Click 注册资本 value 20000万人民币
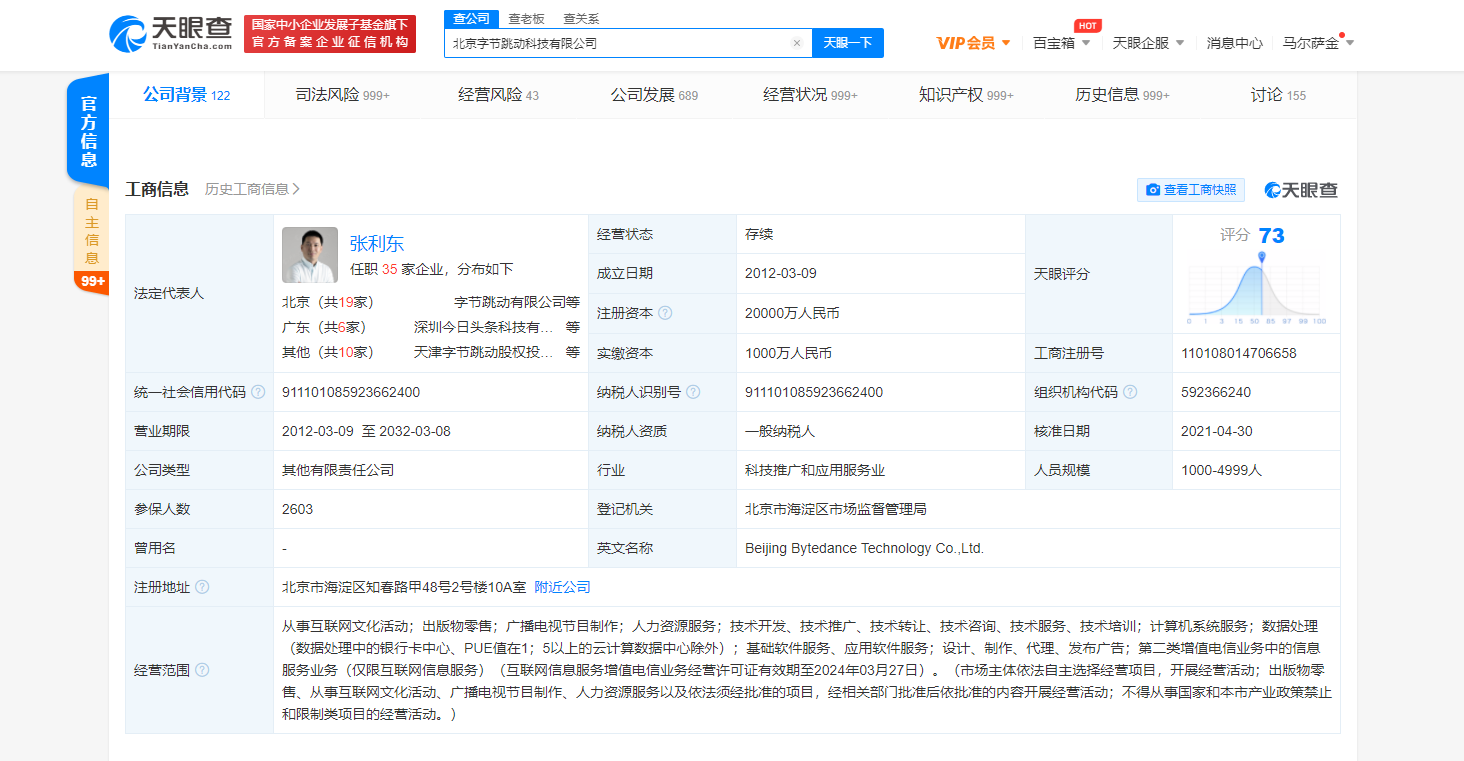Image resolution: width=1464 pixels, height=761 pixels. tap(792, 313)
